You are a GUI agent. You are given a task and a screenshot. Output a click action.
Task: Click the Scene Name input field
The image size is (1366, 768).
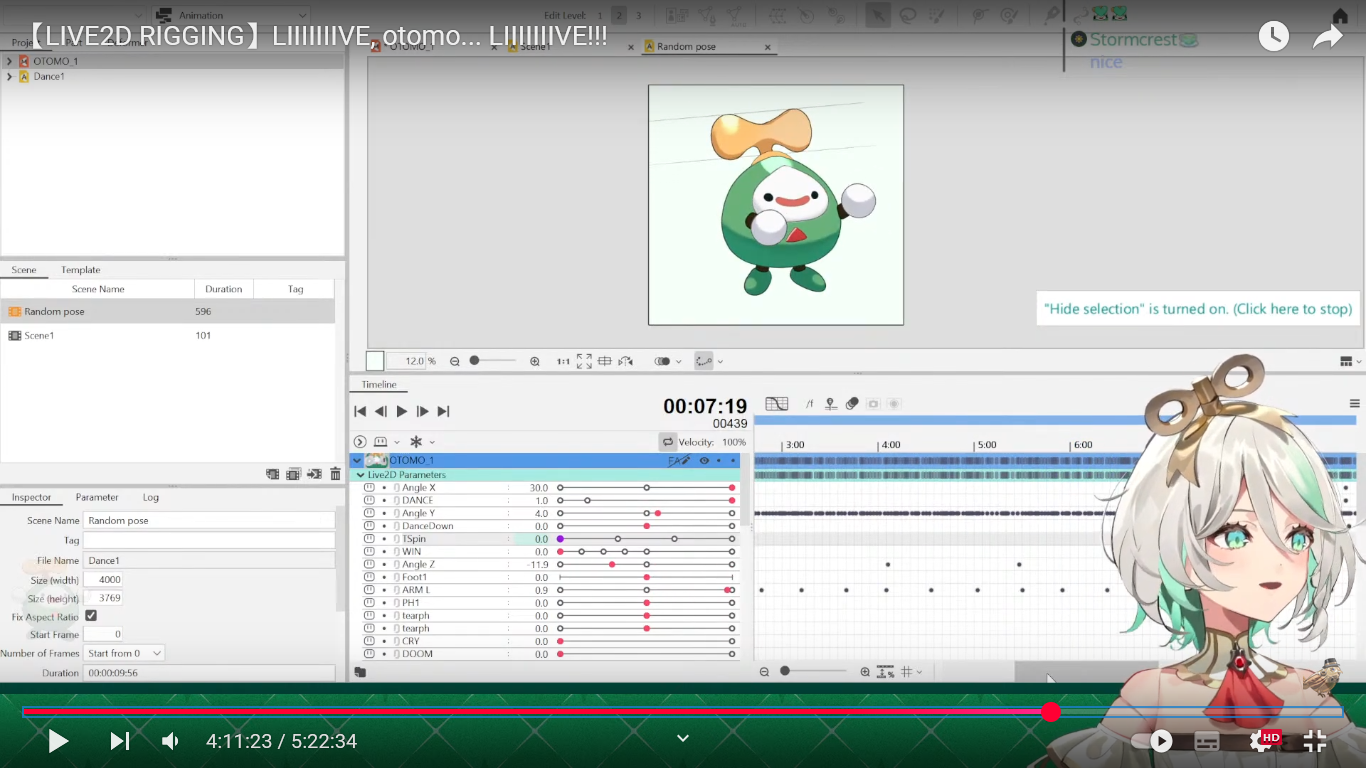tap(209, 521)
